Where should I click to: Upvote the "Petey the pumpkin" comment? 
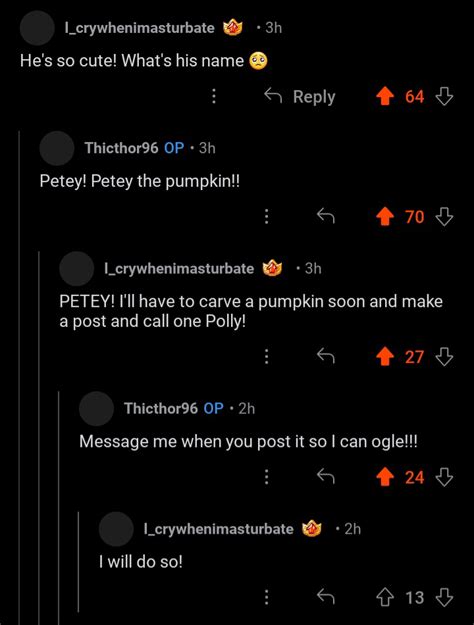click(x=385, y=217)
